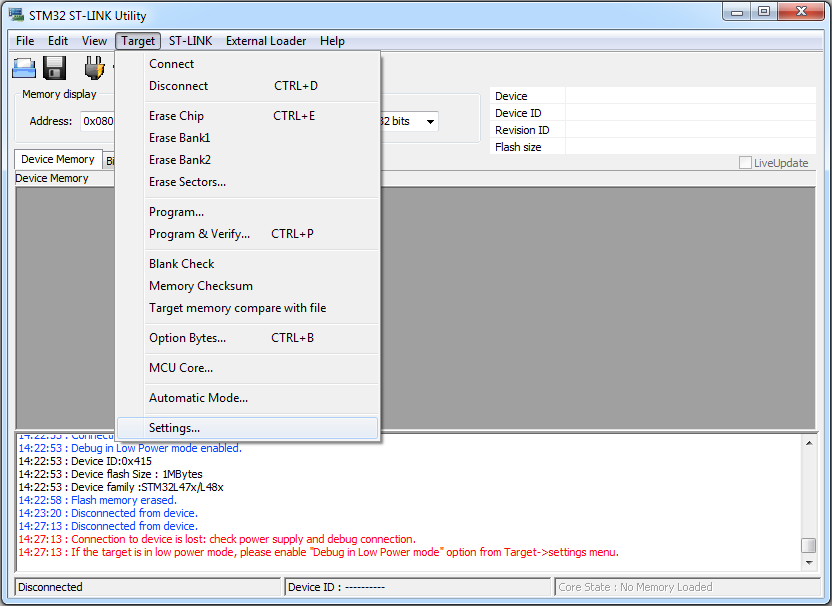The width and height of the screenshot is (832, 606).
Task: Click the Disconnected status bar field
Action: 147,587
